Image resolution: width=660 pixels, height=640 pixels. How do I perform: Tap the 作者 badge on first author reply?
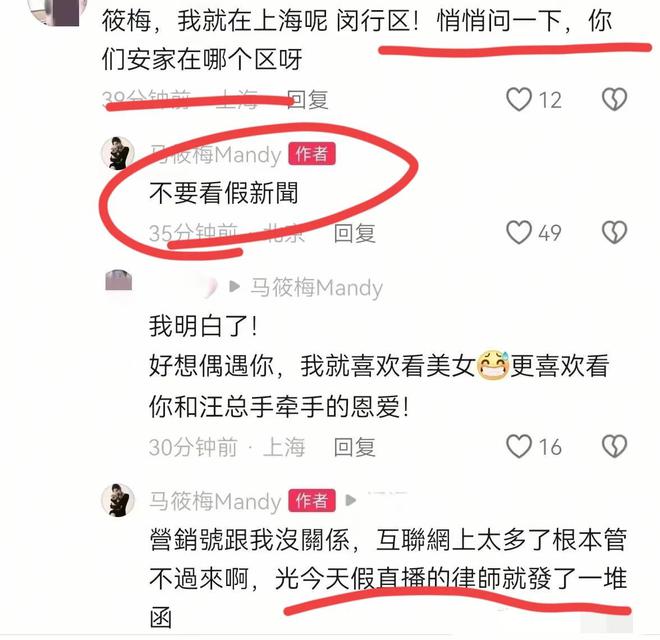pyautogui.click(x=312, y=154)
